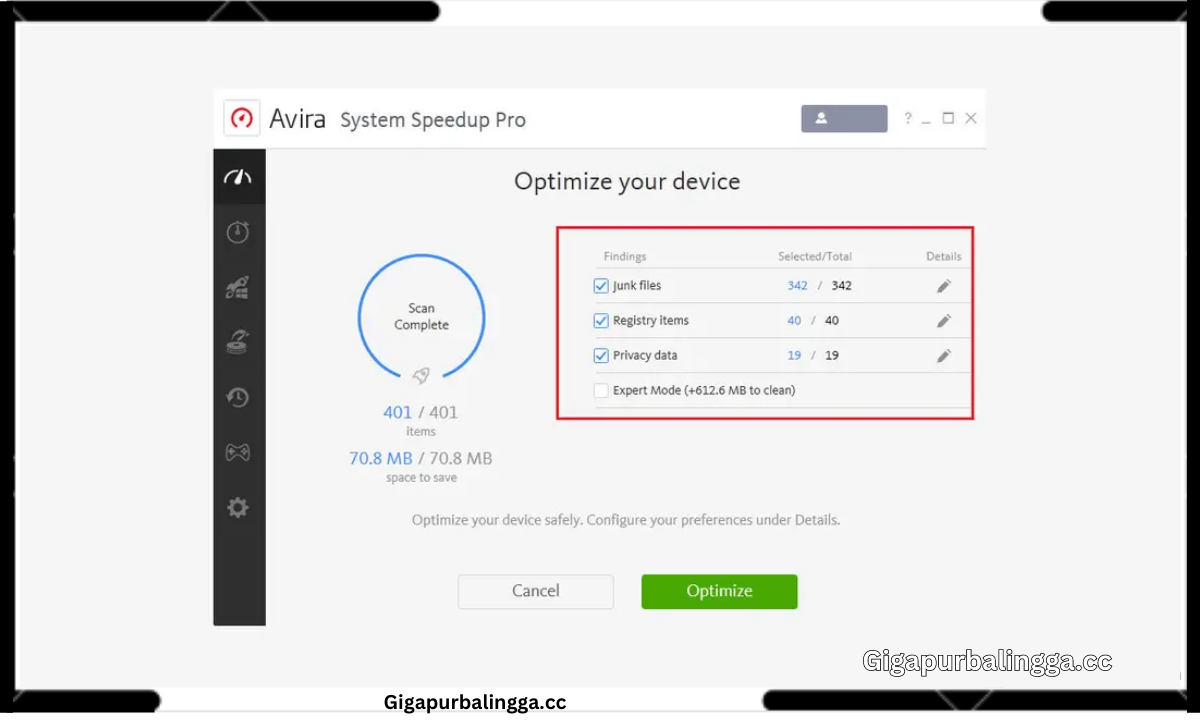The image size is (1200, 720).
Task: Open the disk cleaner sidebar icon
Action: click(238, 342)
